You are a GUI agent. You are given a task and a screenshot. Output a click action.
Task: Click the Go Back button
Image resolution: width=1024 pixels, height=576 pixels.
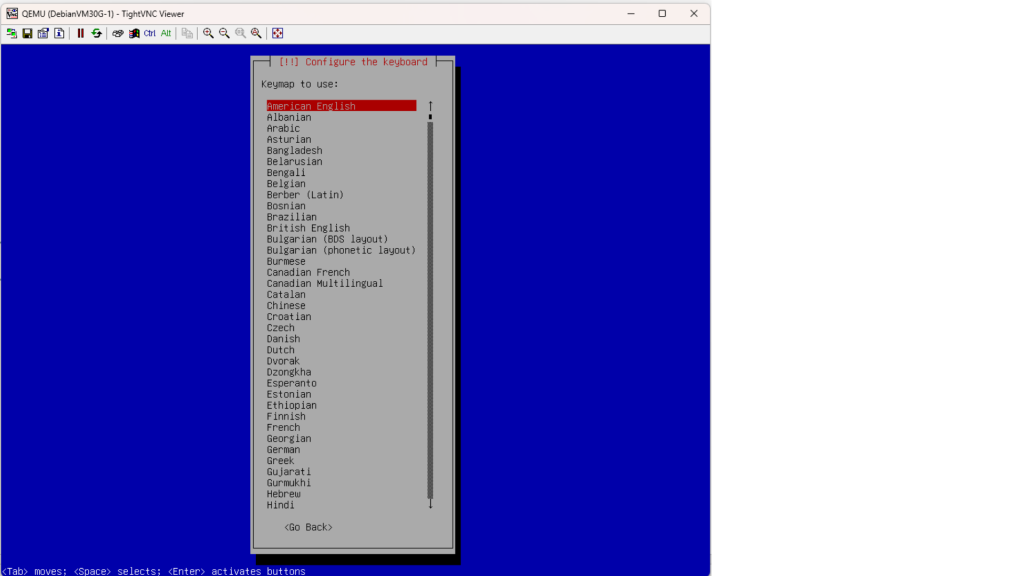[x=308, y=527]
